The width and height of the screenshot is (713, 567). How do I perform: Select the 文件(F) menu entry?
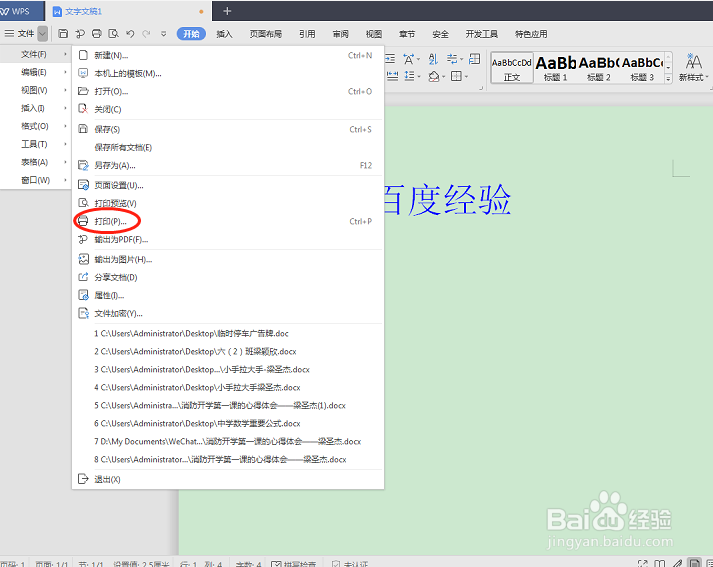(x=35, y=54)
